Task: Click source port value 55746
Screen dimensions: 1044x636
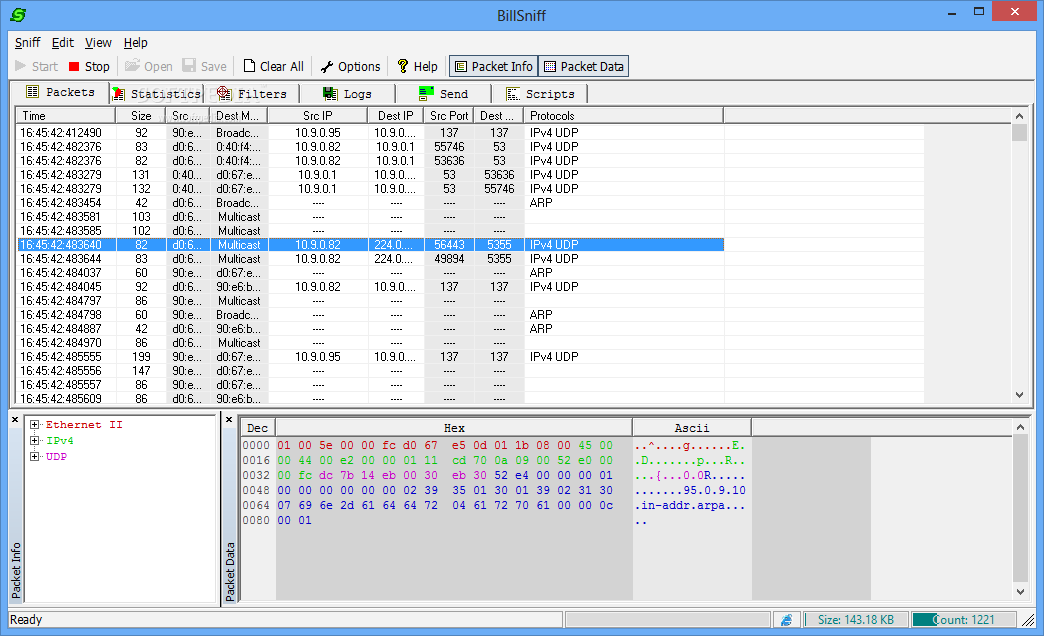Action: pyautogui.click(x=449, y=147)
